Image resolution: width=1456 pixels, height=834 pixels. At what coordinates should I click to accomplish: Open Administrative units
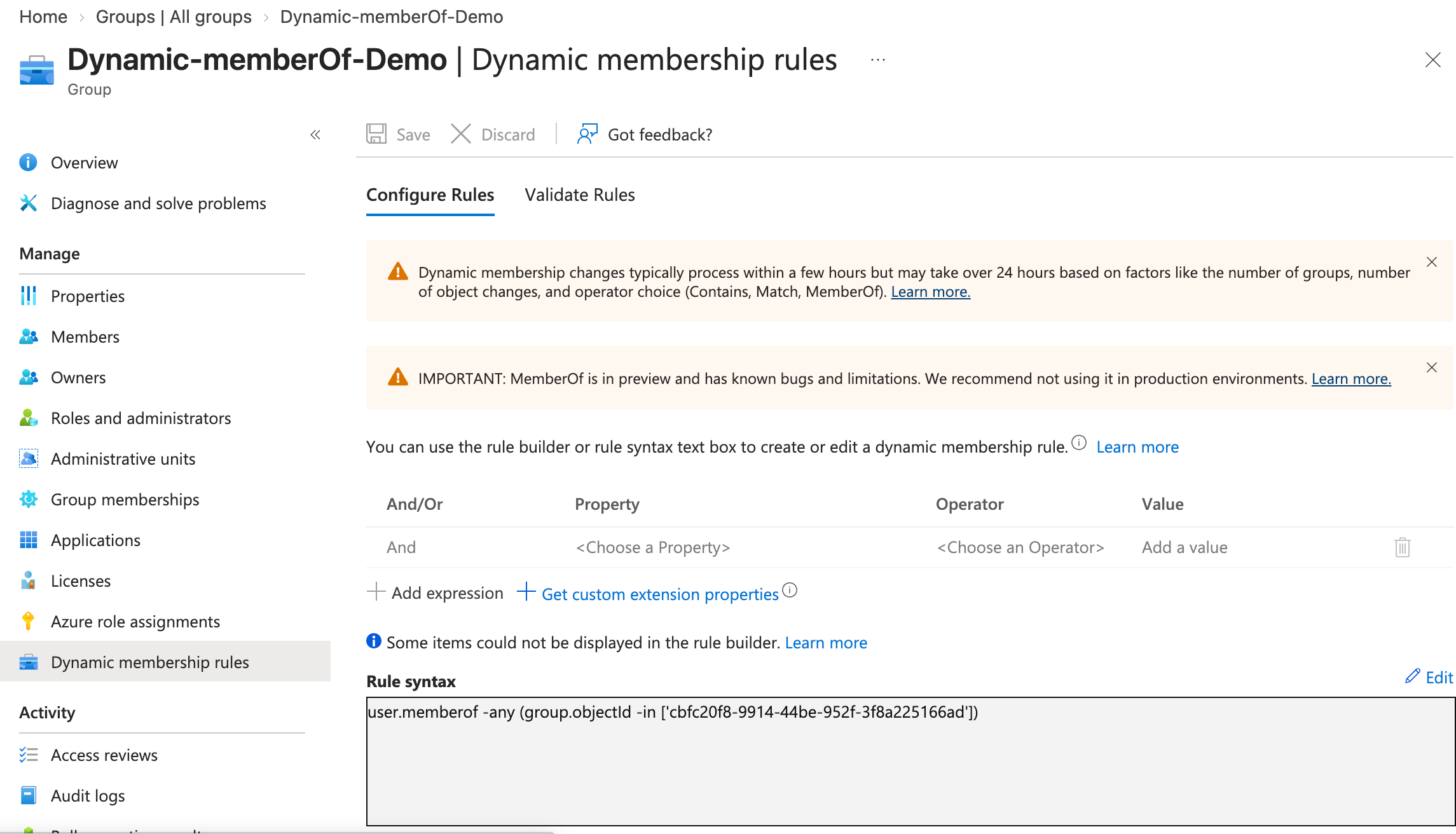pos(123,459)
